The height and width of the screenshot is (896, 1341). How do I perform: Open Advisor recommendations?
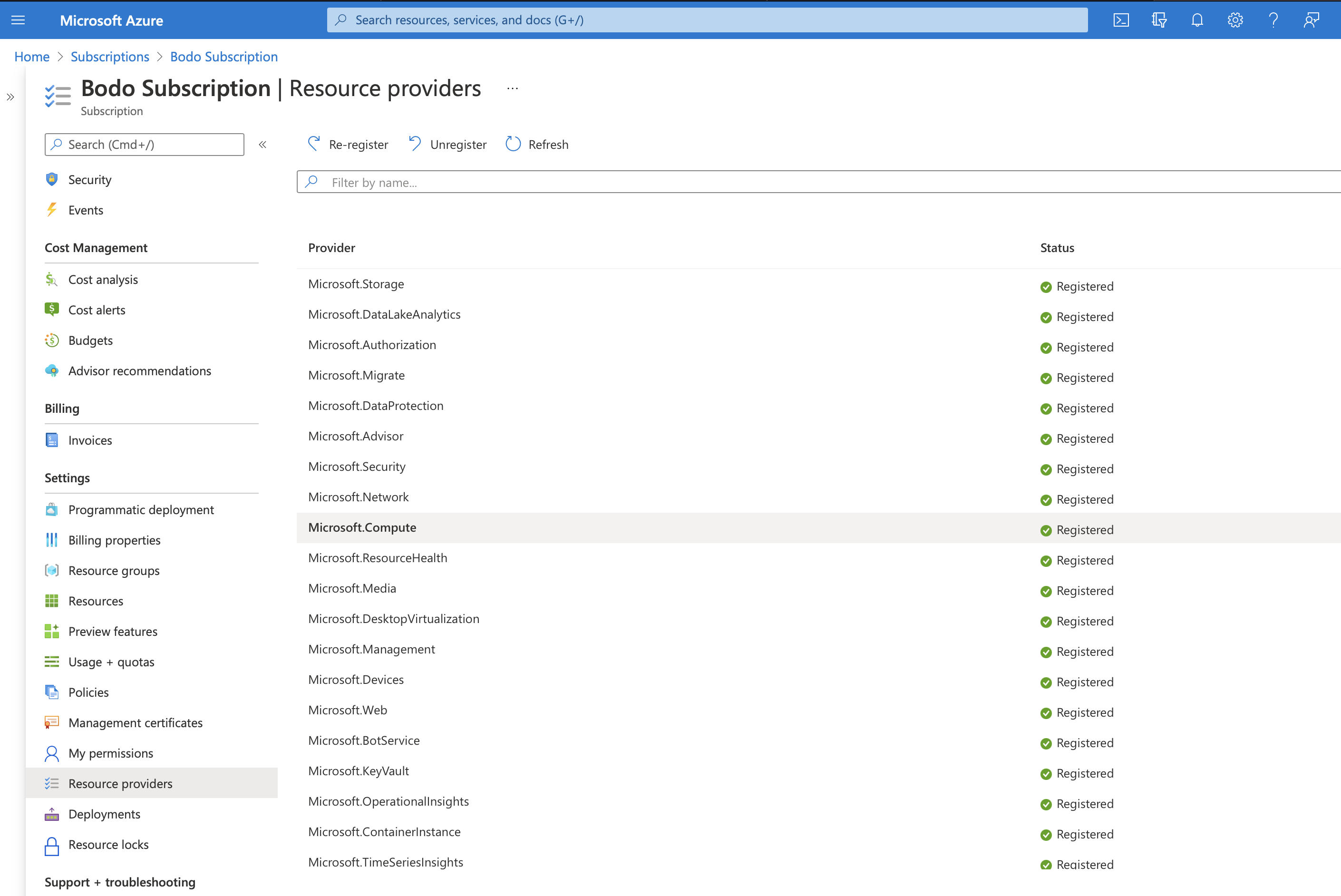[x=140, y=371]
